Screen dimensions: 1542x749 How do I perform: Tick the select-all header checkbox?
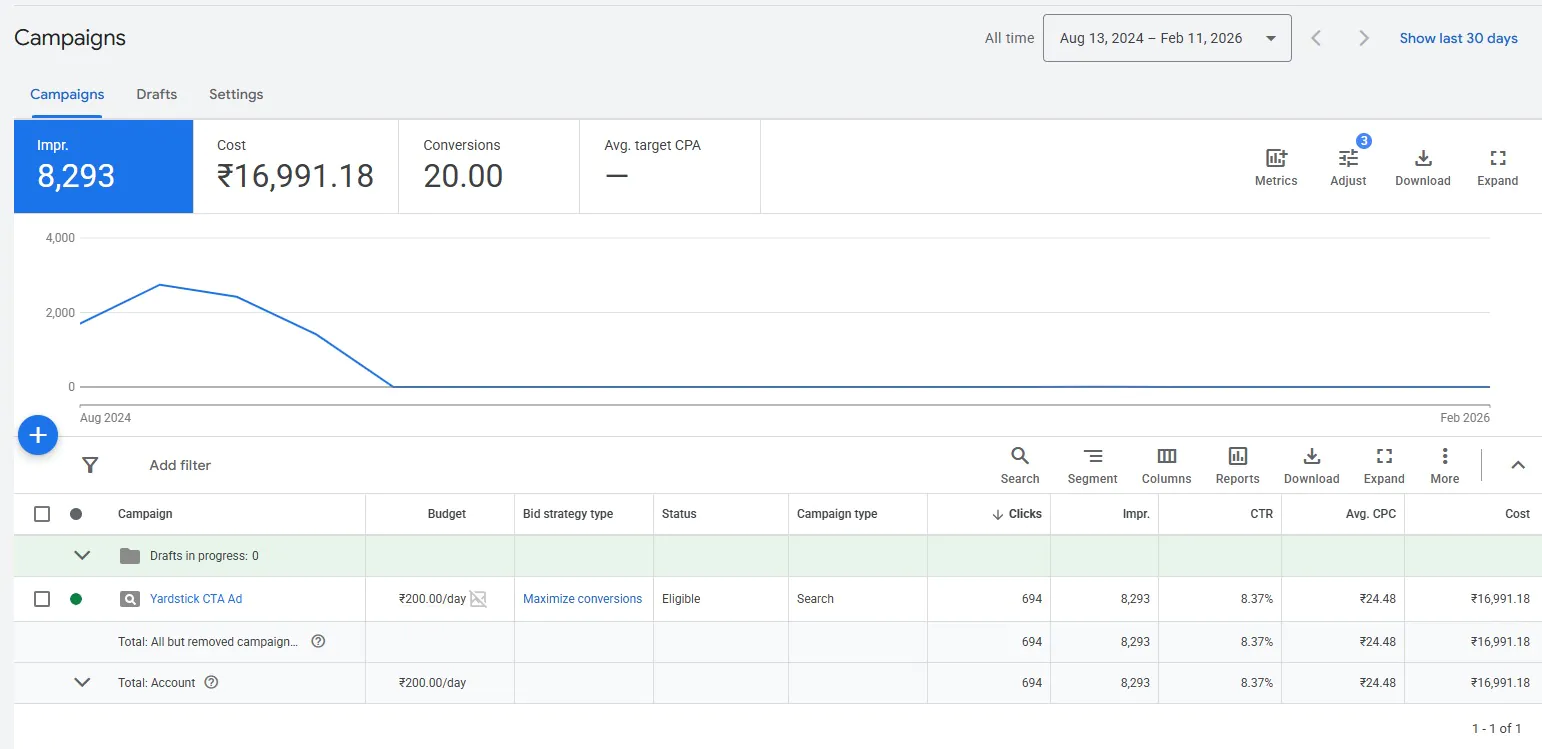click(x=42, y=514)
